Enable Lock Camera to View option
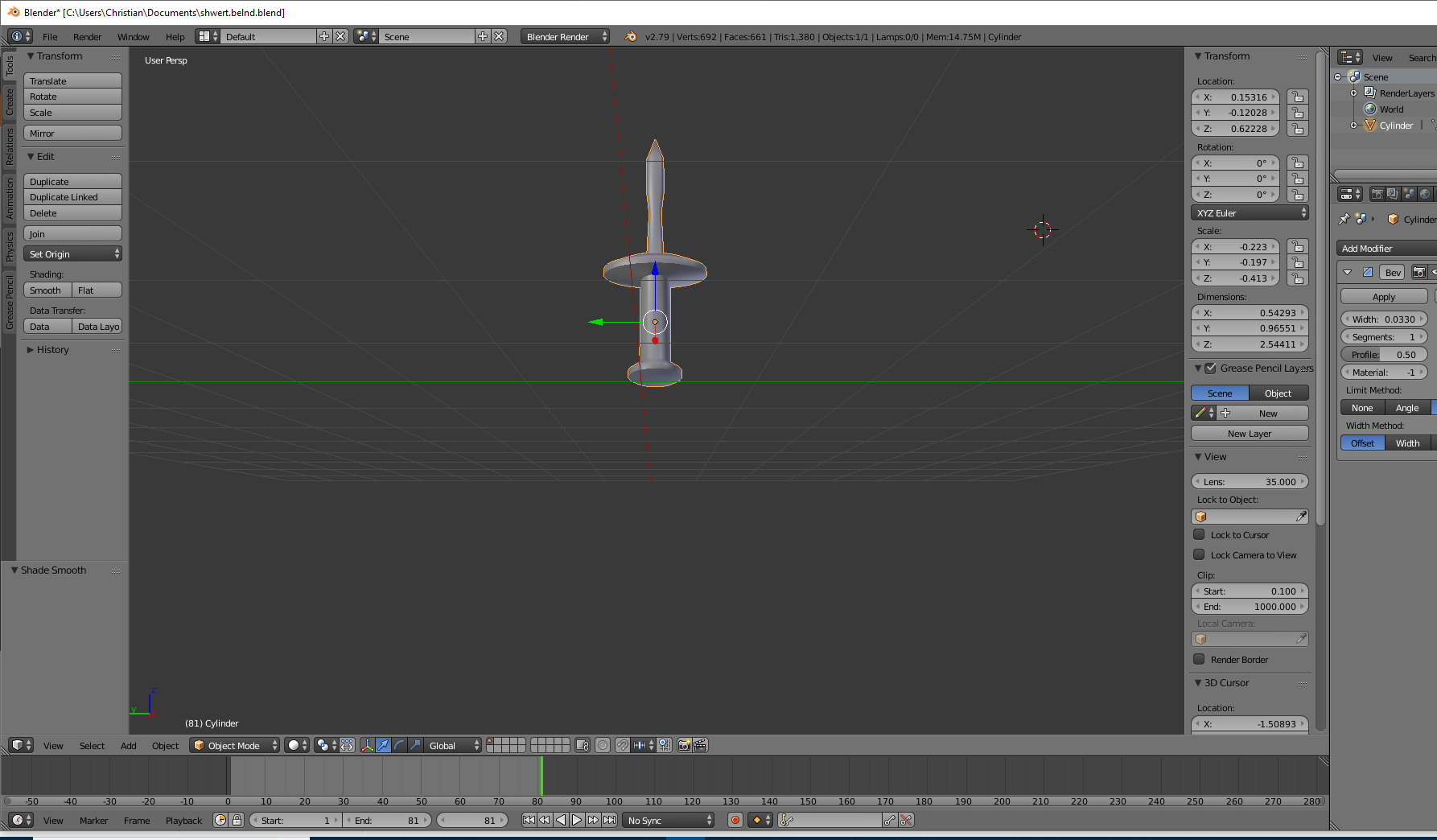This screenshot has height=840, width=1437. coord(1199,555)
